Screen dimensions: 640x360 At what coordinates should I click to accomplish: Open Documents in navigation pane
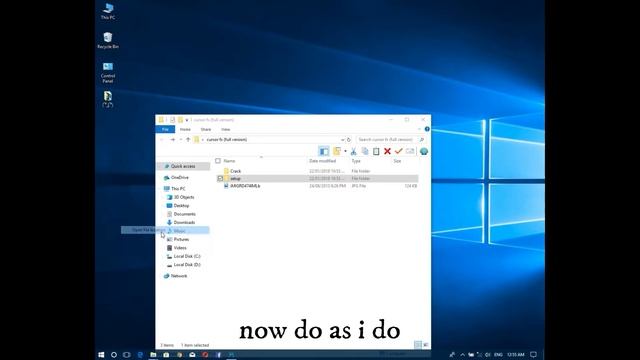point(184,214)
